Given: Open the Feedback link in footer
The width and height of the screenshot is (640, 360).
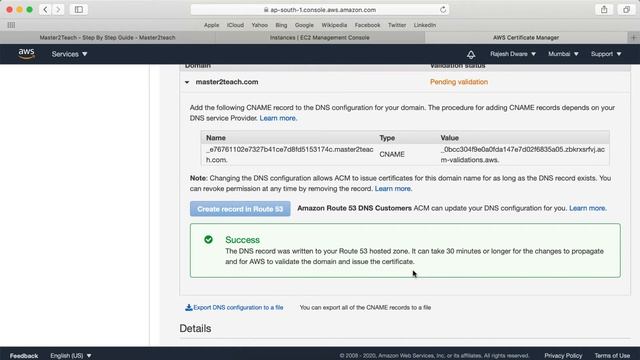Looking at the screenshot, I should click(x=24, y=356).
